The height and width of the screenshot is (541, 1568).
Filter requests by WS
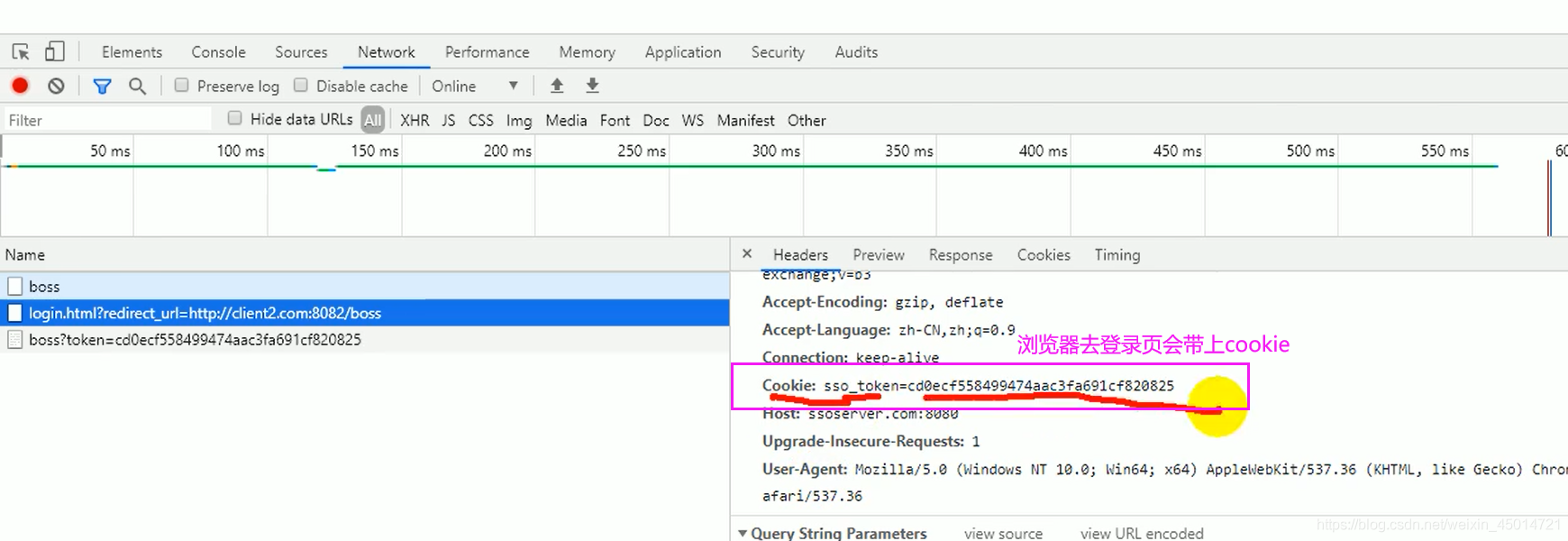click(693, 120)
